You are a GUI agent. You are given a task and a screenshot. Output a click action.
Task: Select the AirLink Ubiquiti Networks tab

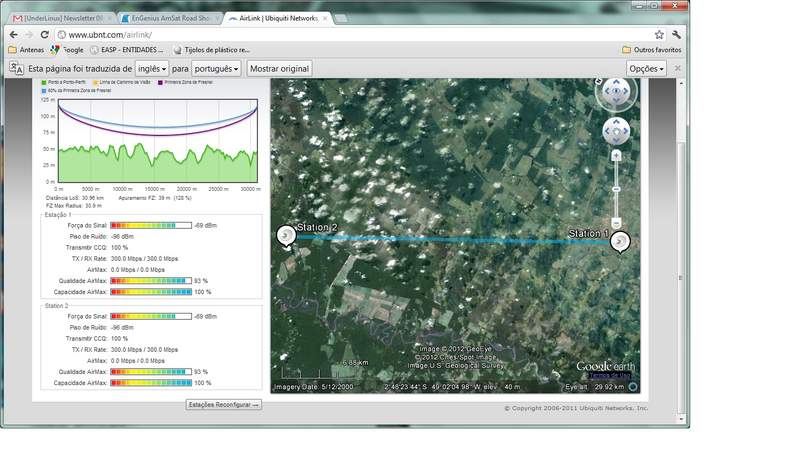[x=278, y=18]
